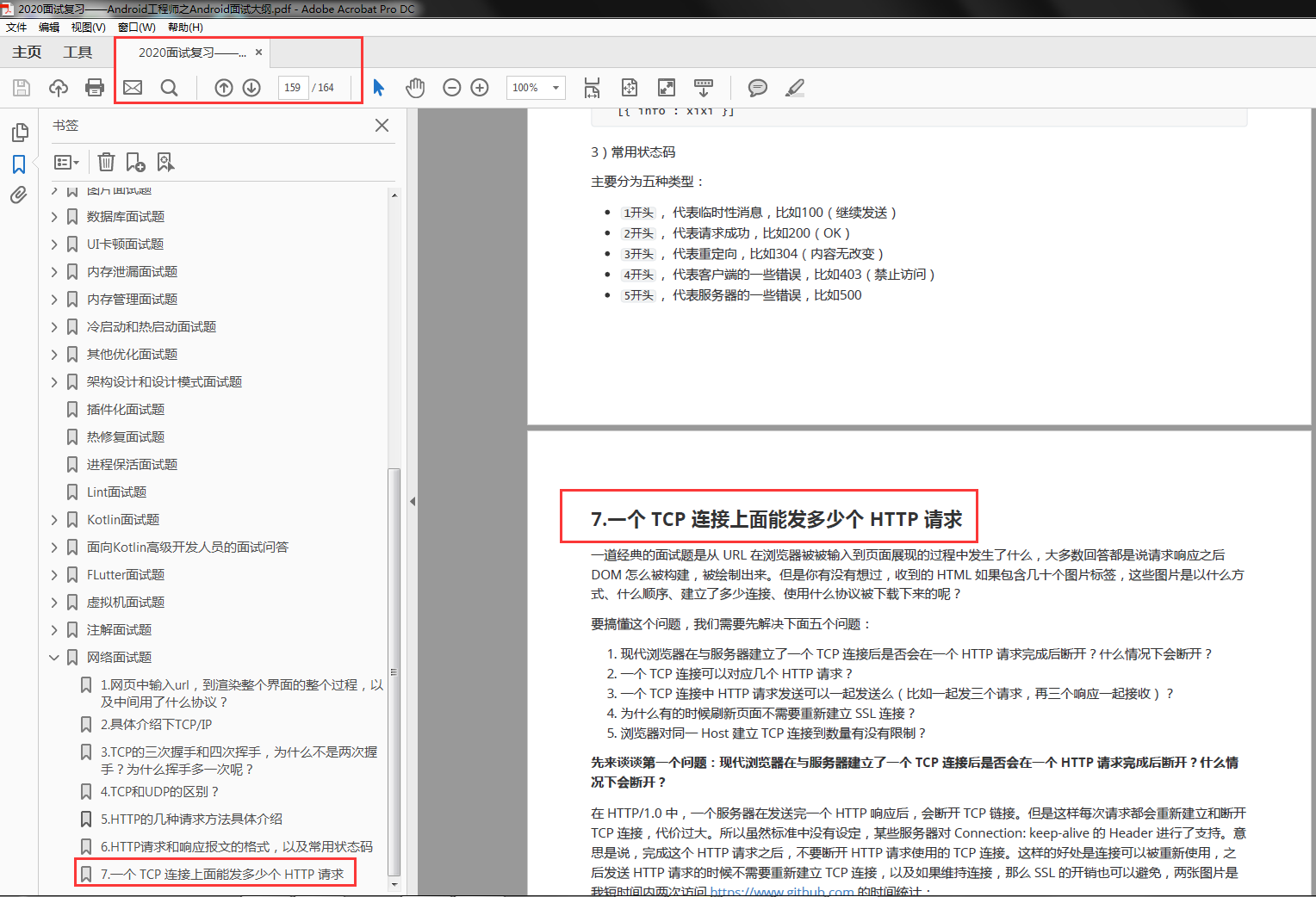Screen dimensions: 1316x897
Task: Open the Find text magnifier icon
Action: tap(169, 88)
